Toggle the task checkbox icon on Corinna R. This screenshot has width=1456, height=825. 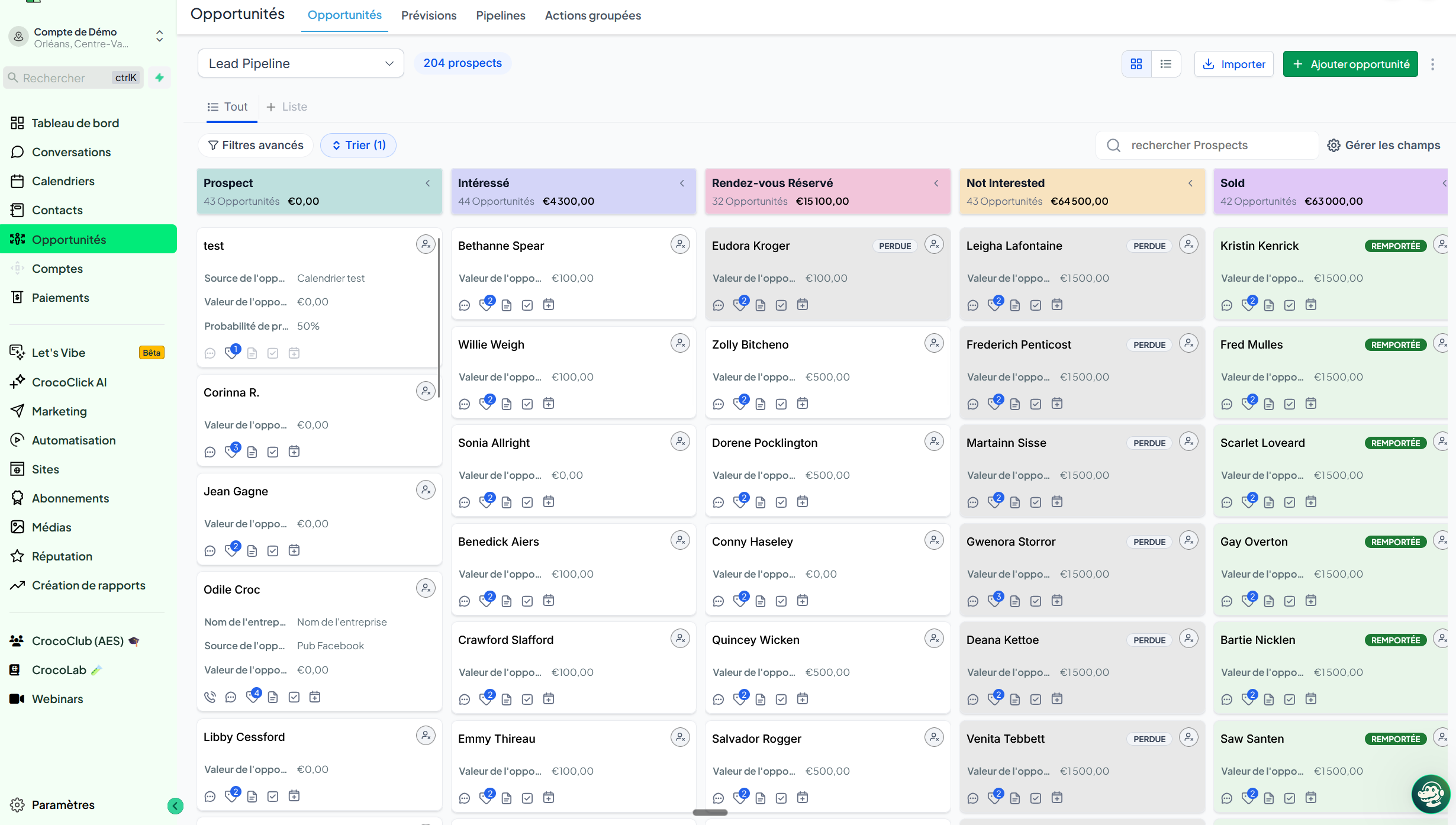(x=273, y=452)
